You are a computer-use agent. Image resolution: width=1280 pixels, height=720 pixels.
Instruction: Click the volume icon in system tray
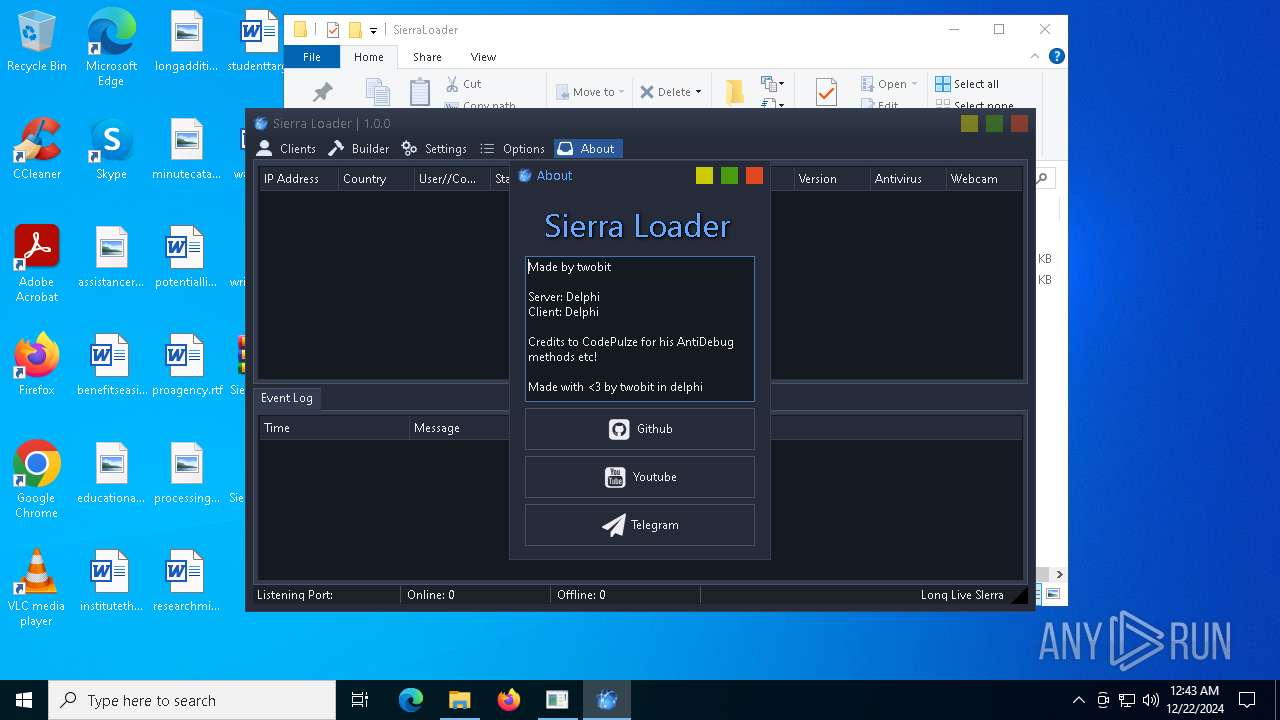coord(1151,700)
